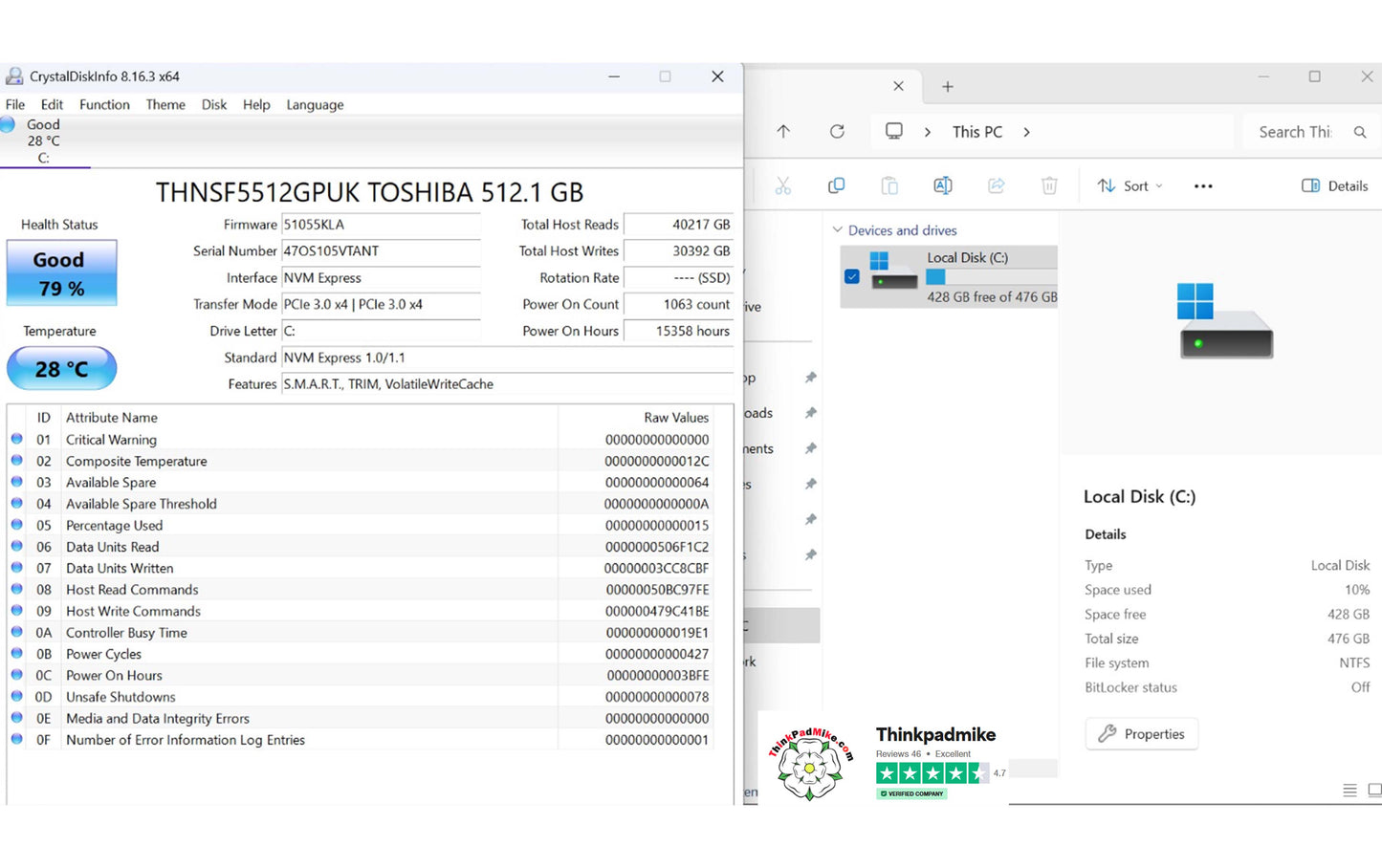The width and height of the screenshot is (1382, 868).
Task: Select the Available Spare attribute row
Action: pyautogui.click(x=361, y=483)
